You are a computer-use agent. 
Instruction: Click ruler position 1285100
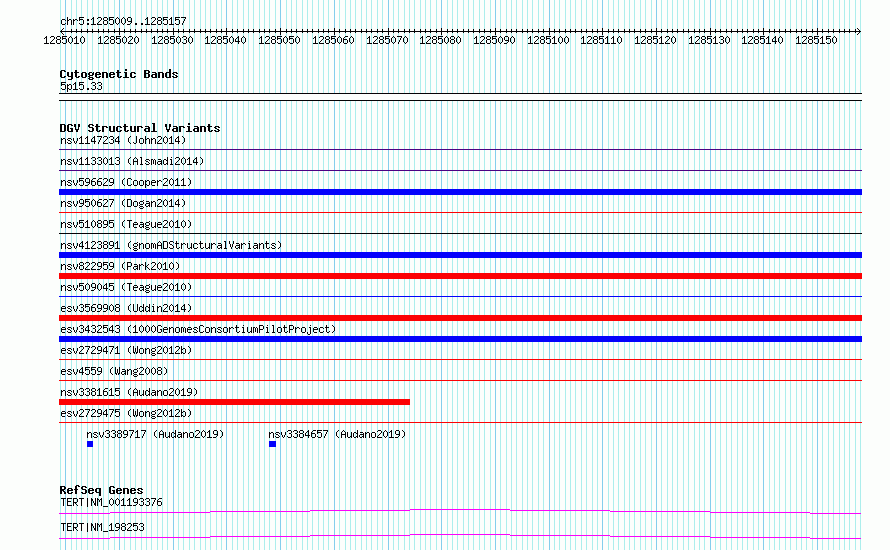(x=548, y=40)
